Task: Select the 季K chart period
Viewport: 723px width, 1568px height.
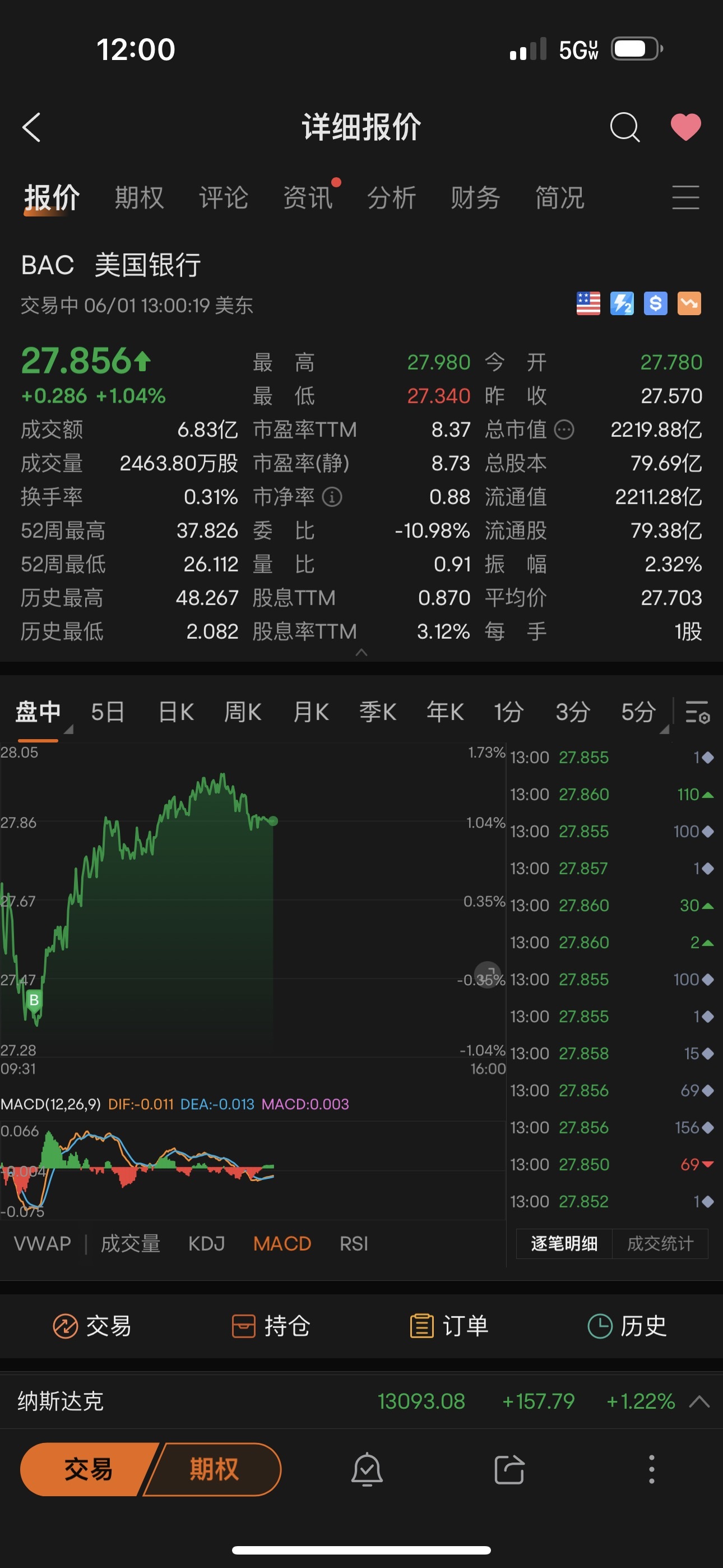Action: click(377, 712)
